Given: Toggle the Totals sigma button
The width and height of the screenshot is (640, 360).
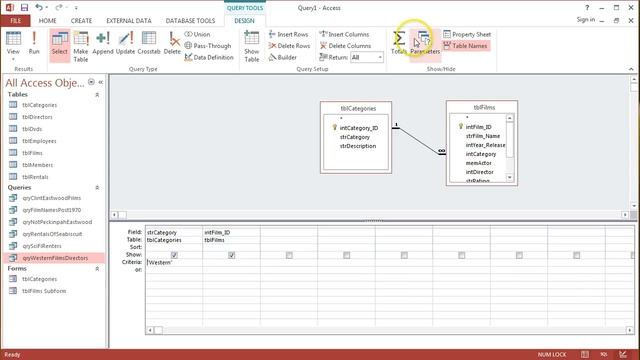Looking at the screenshot, I should tap(399, 43).
